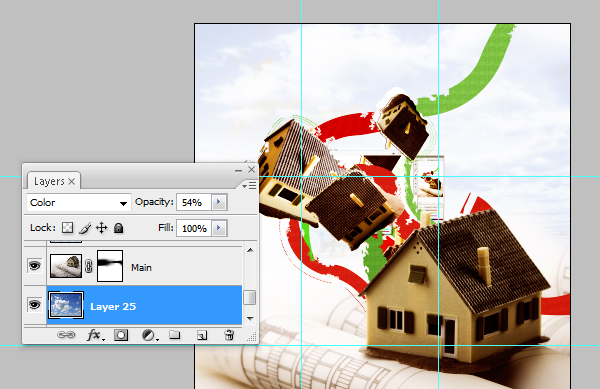Viewport: 600px width, 389px height.
Task: Select the Layer 25 name
Action: (113, 306)
